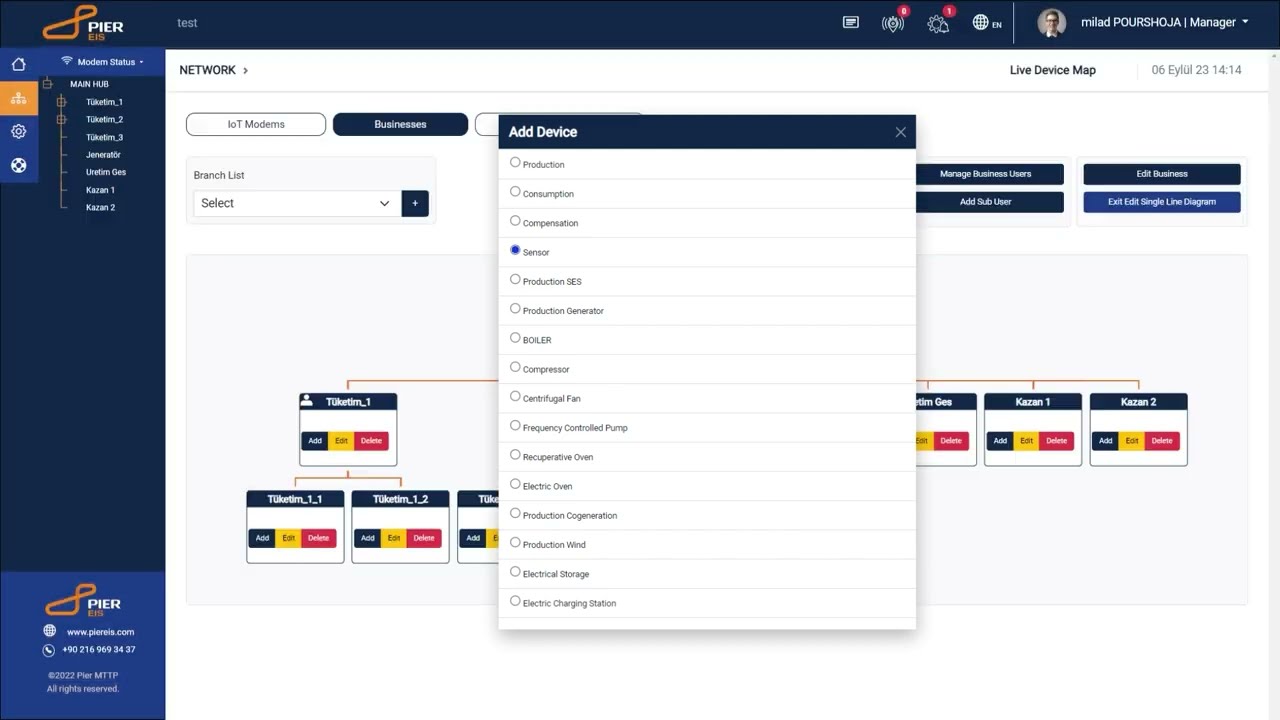
Task: Open the Modem Status dropdown
Action: (102, 62)
